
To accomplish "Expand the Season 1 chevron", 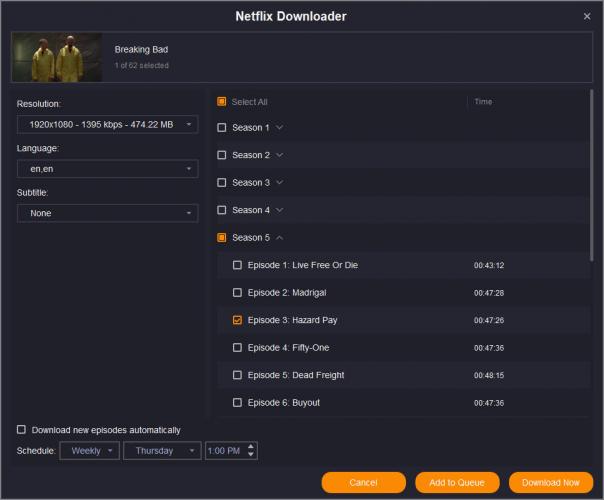I will (x=280, y=128).
